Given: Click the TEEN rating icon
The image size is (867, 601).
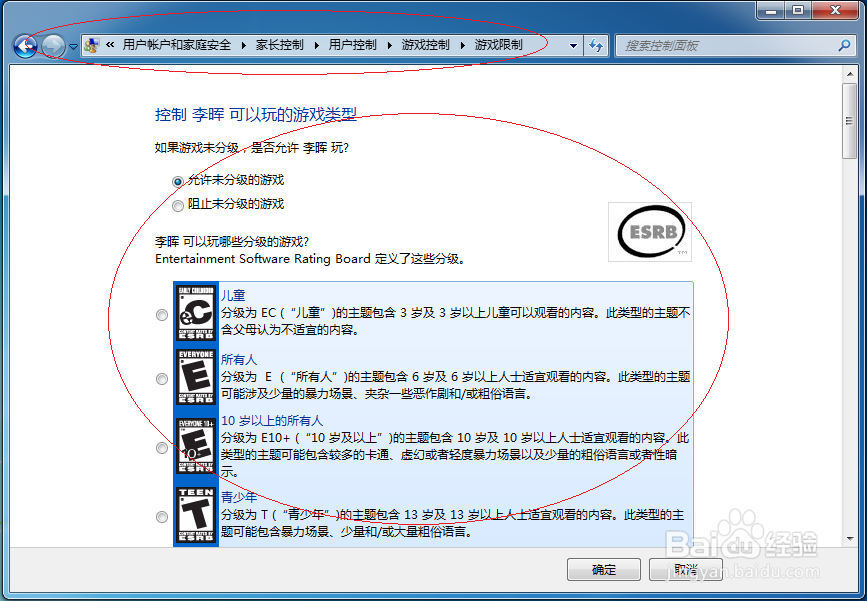Looking at the screenshot, I should coord(195,515).
